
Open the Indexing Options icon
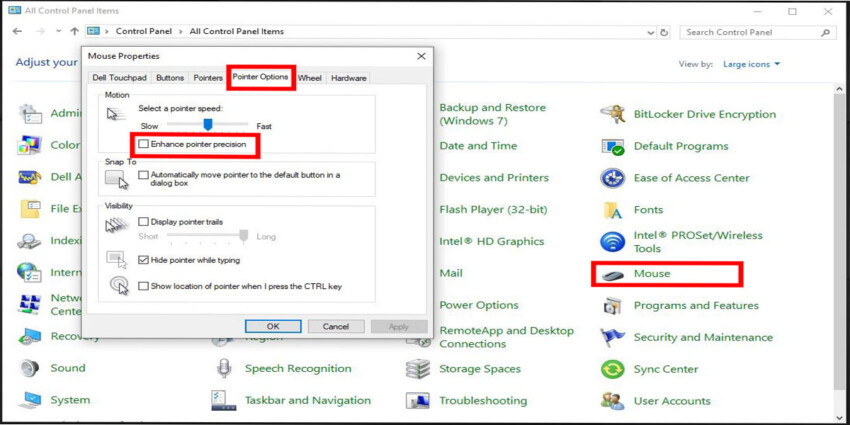coord(29,241)
